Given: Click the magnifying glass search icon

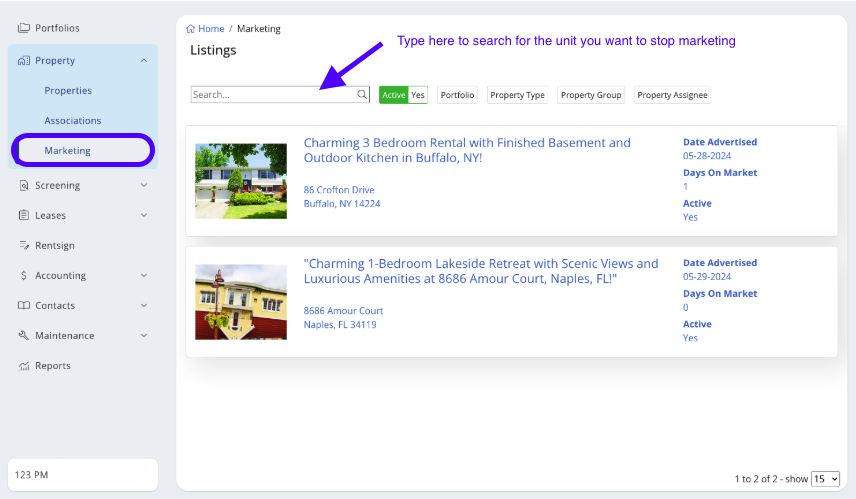Looking at the screenshot, I should click(362, 95).
